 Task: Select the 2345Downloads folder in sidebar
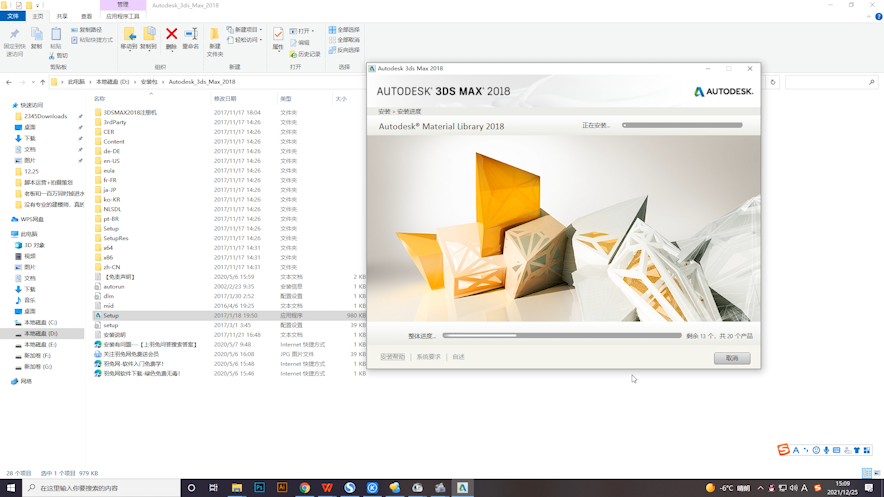(x=45, y=116)
